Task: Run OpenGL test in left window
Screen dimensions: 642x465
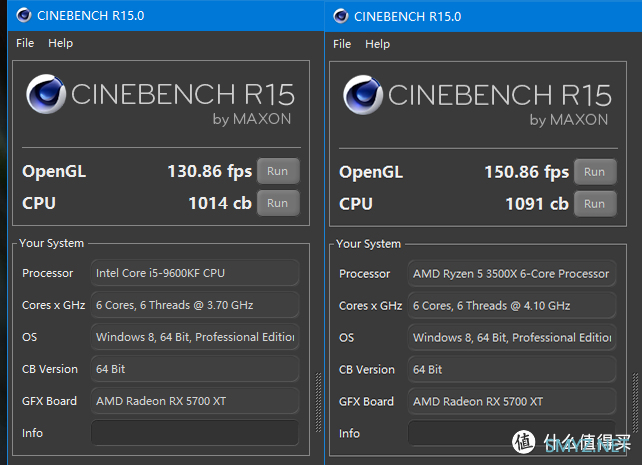Action: pos(278,171)
